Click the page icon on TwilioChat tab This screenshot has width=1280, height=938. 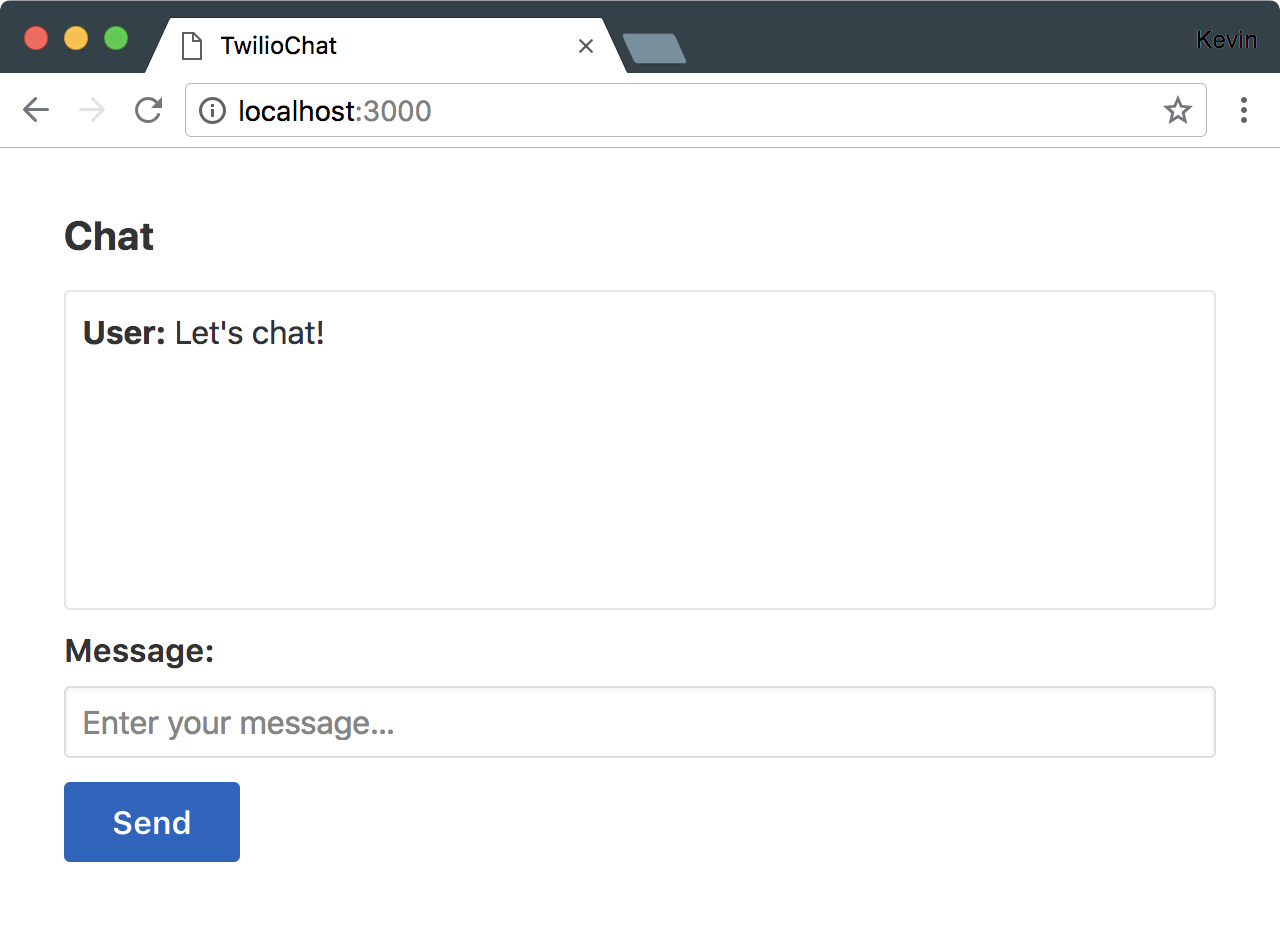tap(192, 46)
